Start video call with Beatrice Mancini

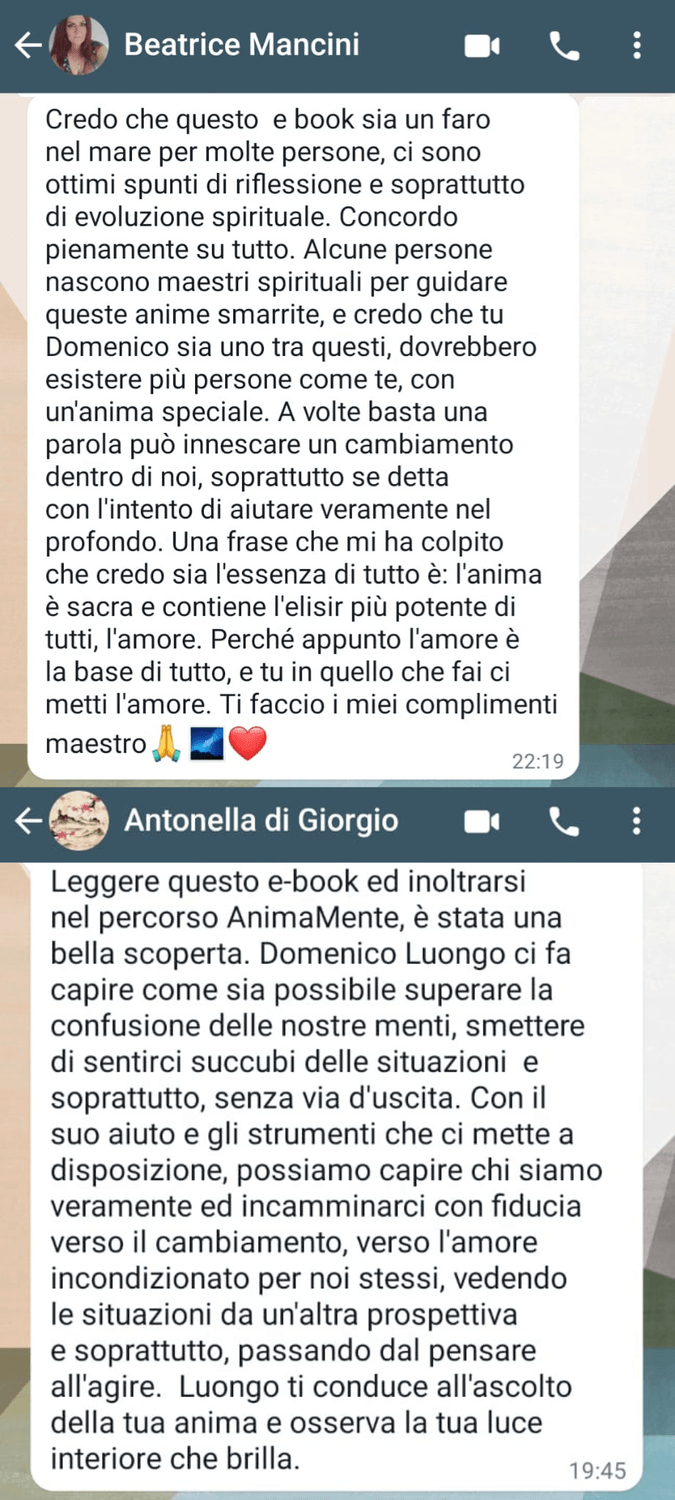482,45
